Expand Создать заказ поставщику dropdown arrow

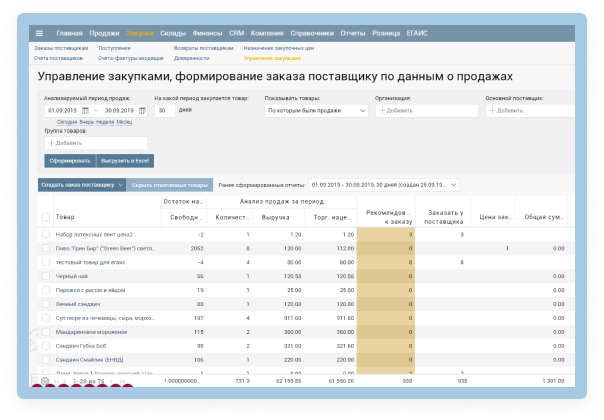[121, 185]
